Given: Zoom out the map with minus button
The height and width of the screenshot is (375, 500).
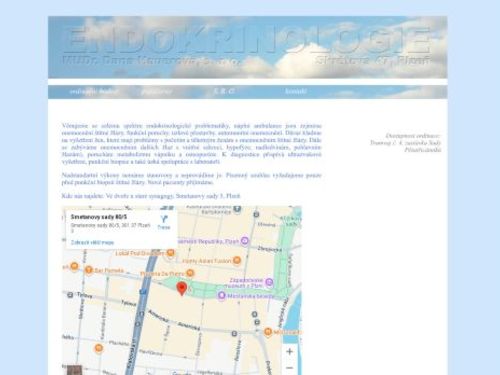Looking at the screenshot, I should (x=290, y=368).
